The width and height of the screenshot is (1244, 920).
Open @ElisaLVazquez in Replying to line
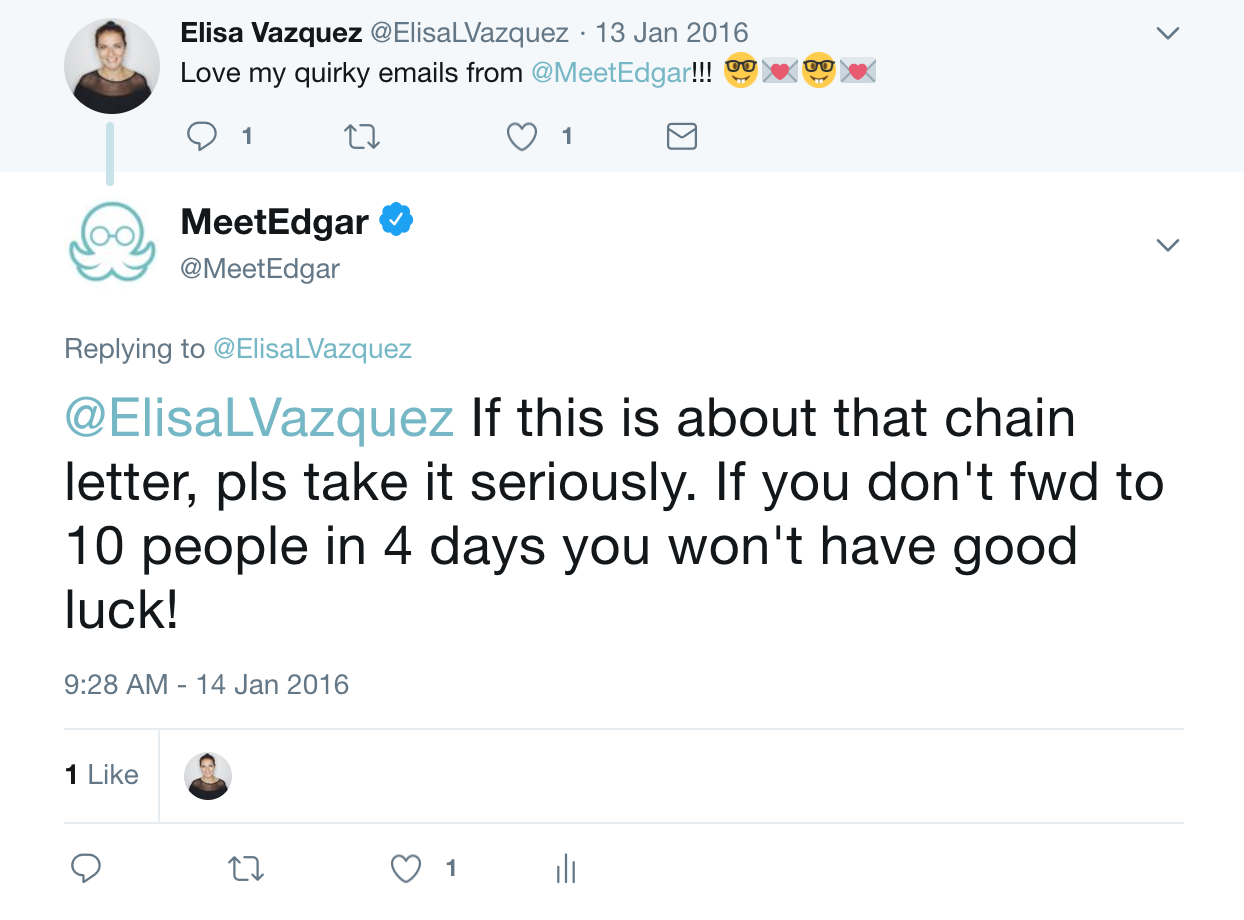pyautogui.click(x=312, y=348)
